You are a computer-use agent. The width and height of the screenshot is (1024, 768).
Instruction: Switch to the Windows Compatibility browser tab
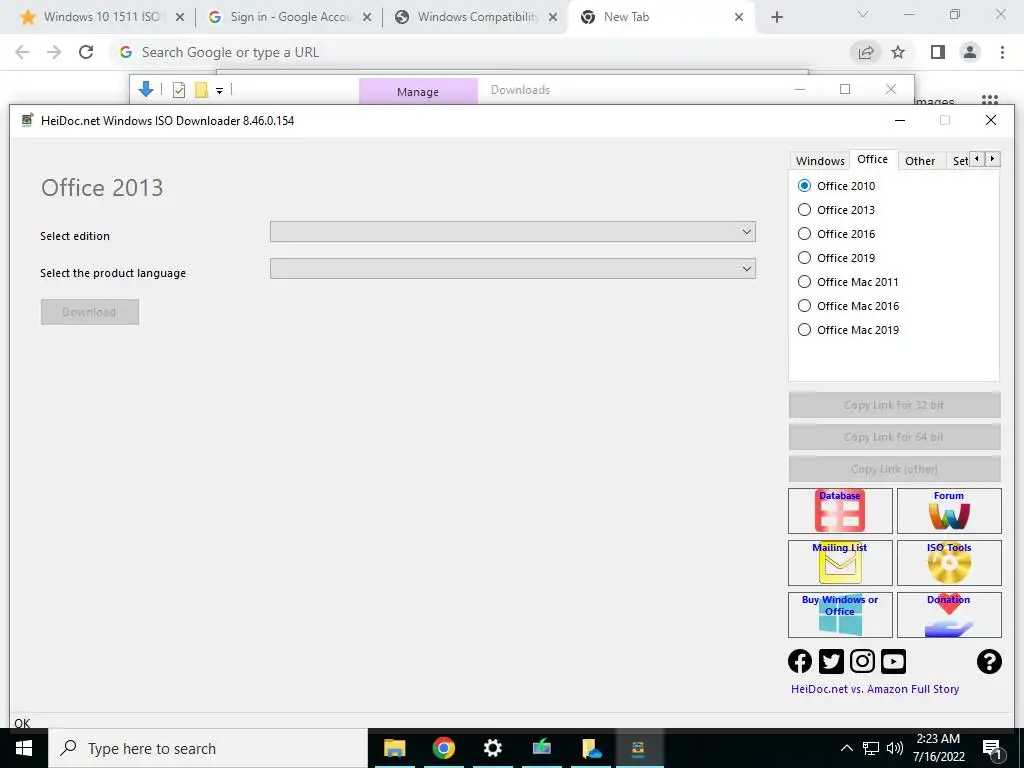pos(477,17)
